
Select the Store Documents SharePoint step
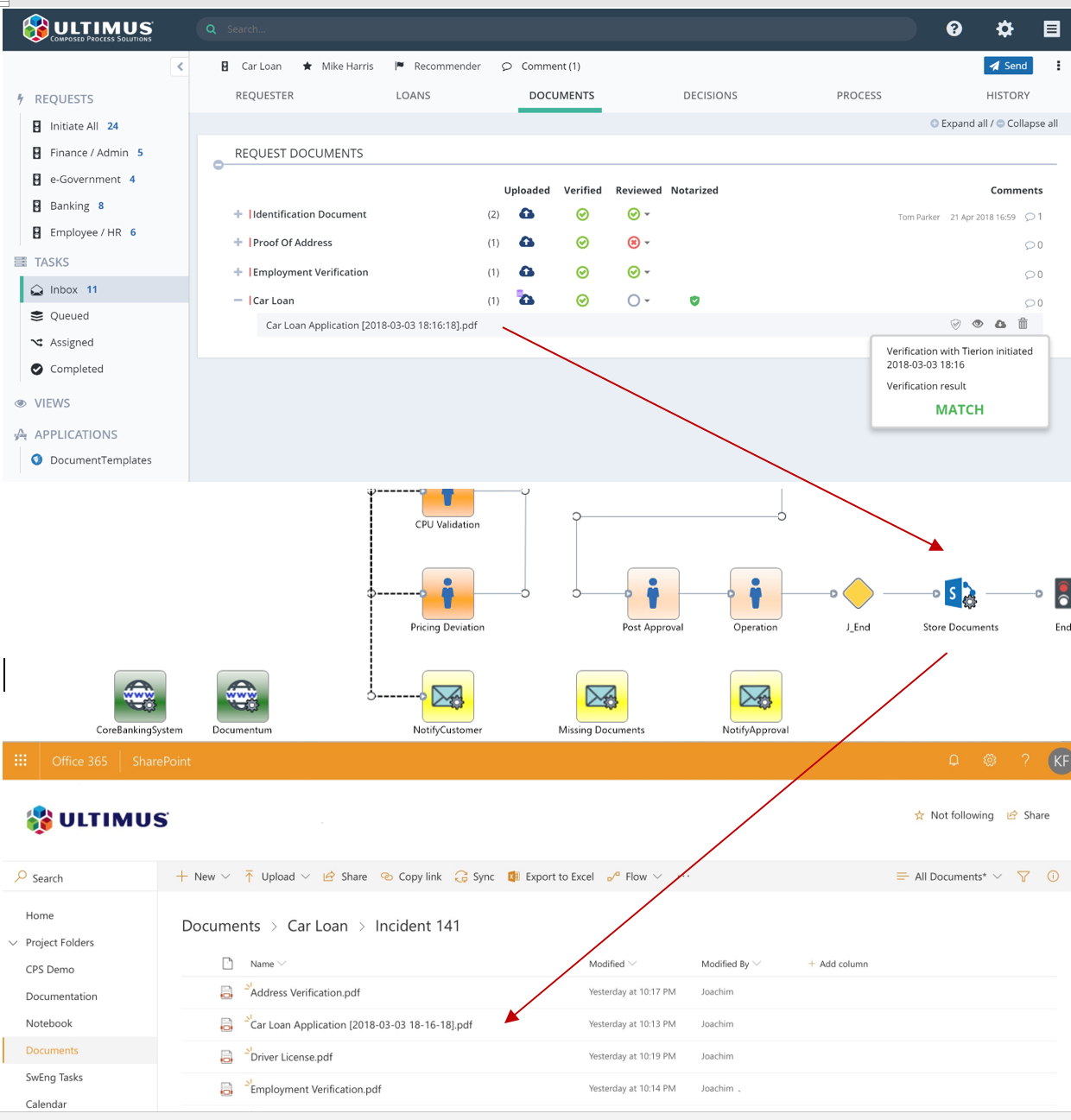tap(960, 594)
